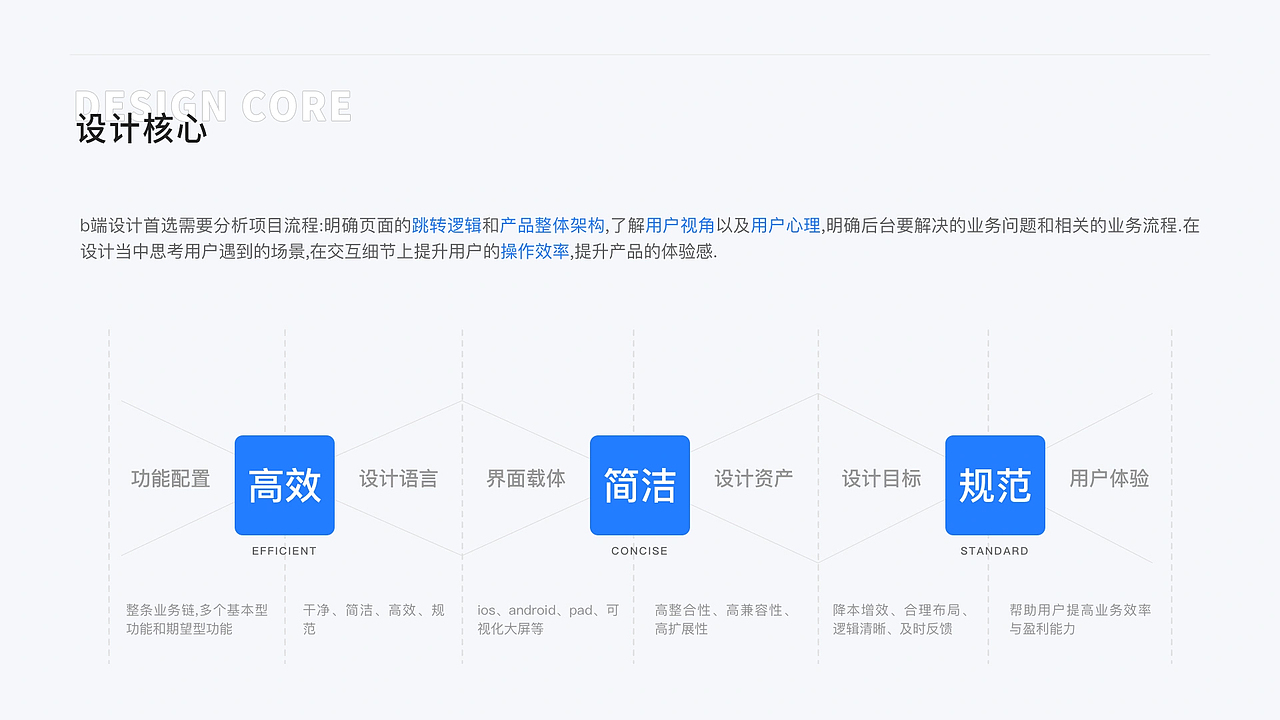Click the DESIGN CORE outlined title

[x=214, y=106]
